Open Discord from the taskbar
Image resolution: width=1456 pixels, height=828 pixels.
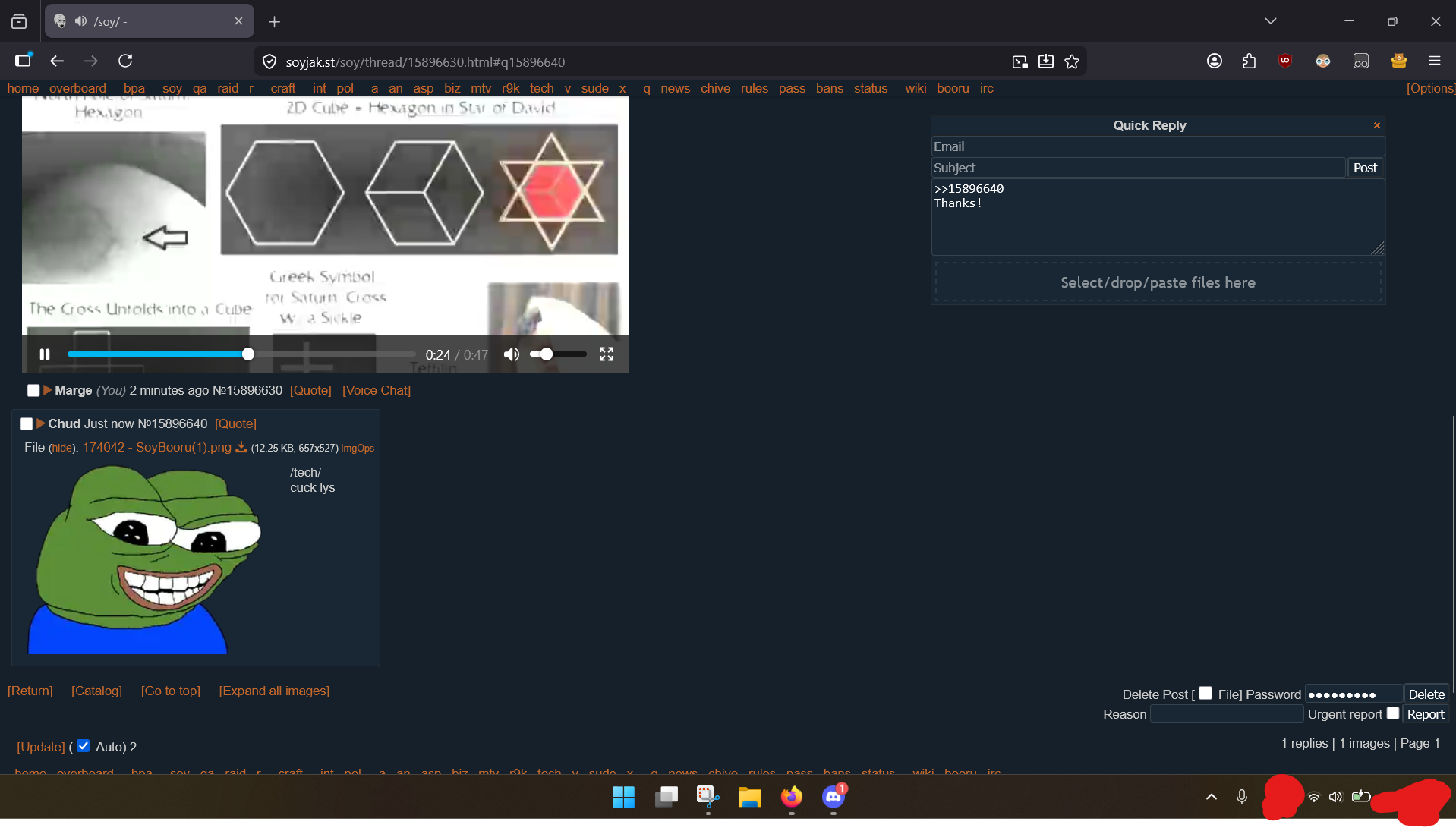tap(834, 797)
